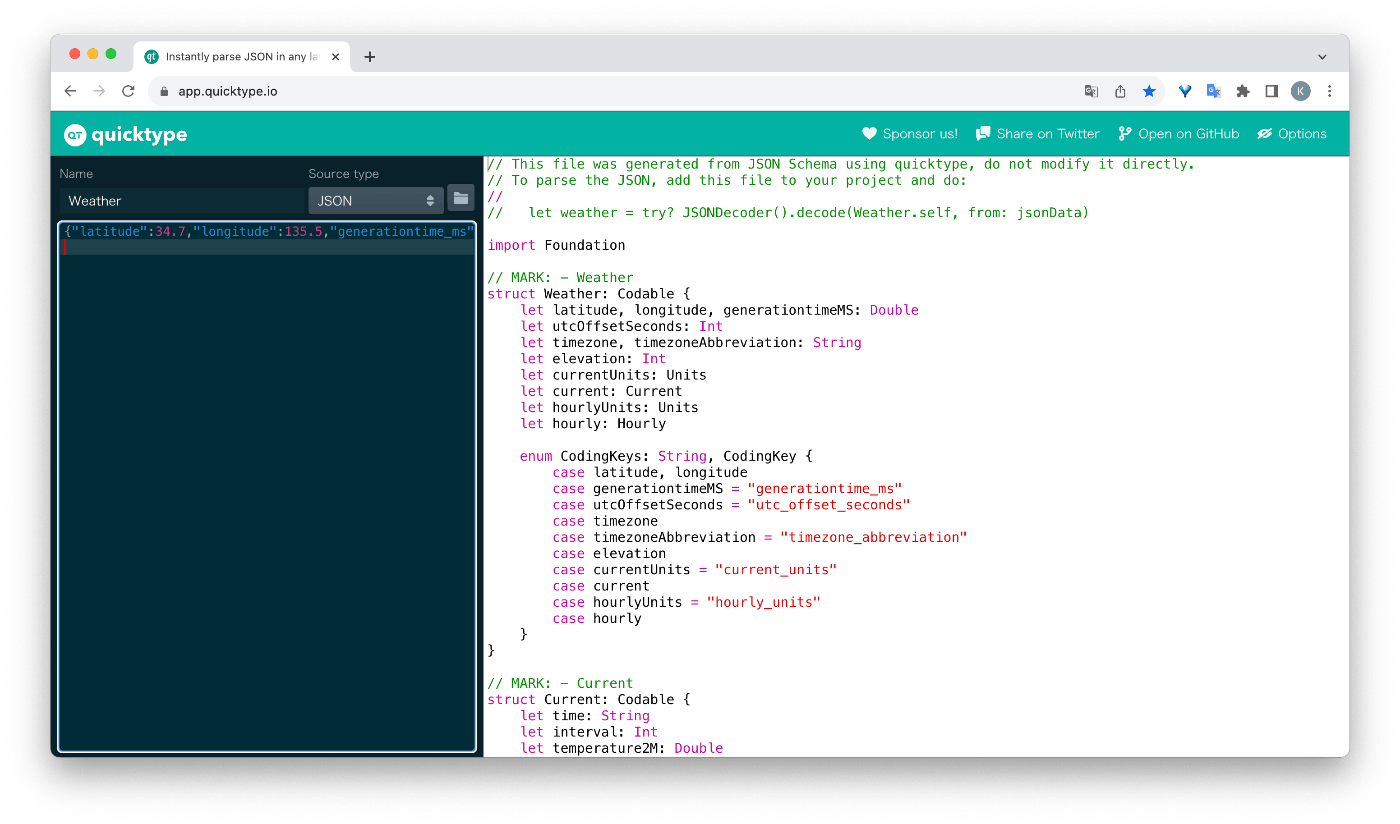Screen dimensions: 1400x824
Task: Click the let hourlyUnits: Units line
Action: coord(609,407)
